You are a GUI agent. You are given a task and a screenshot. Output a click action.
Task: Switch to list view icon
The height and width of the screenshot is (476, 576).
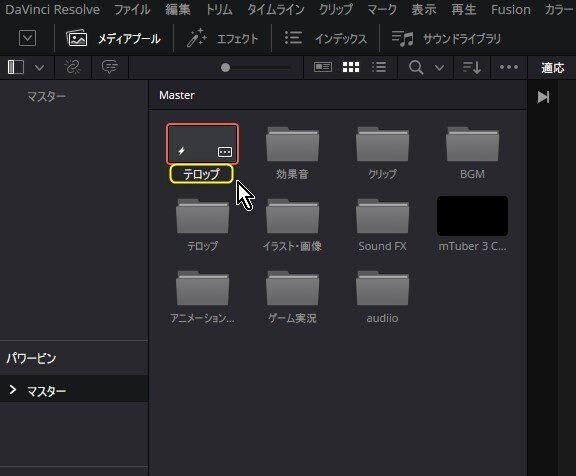(x=379, y=67)
